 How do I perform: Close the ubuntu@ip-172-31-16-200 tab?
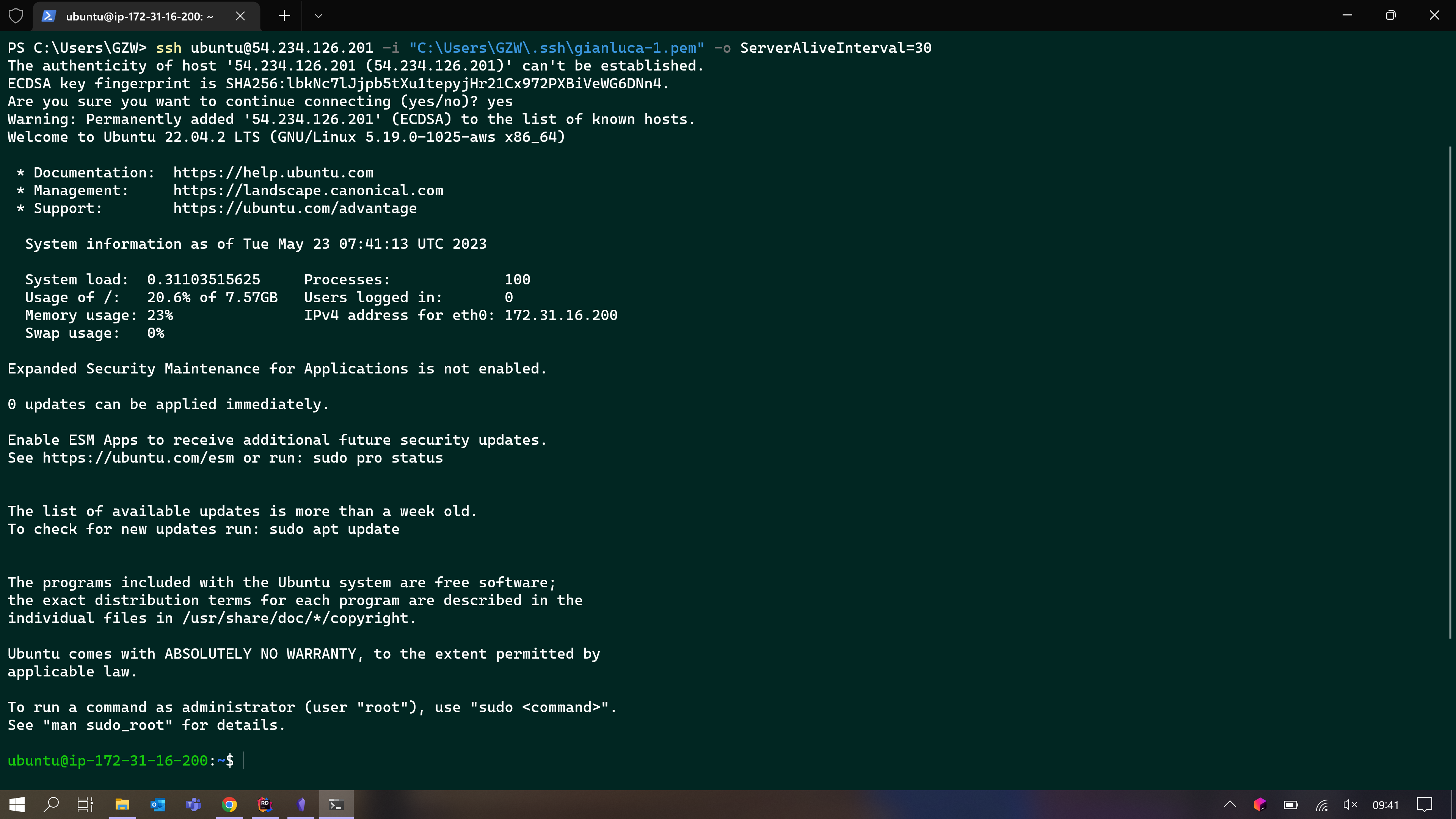(240, 16)
